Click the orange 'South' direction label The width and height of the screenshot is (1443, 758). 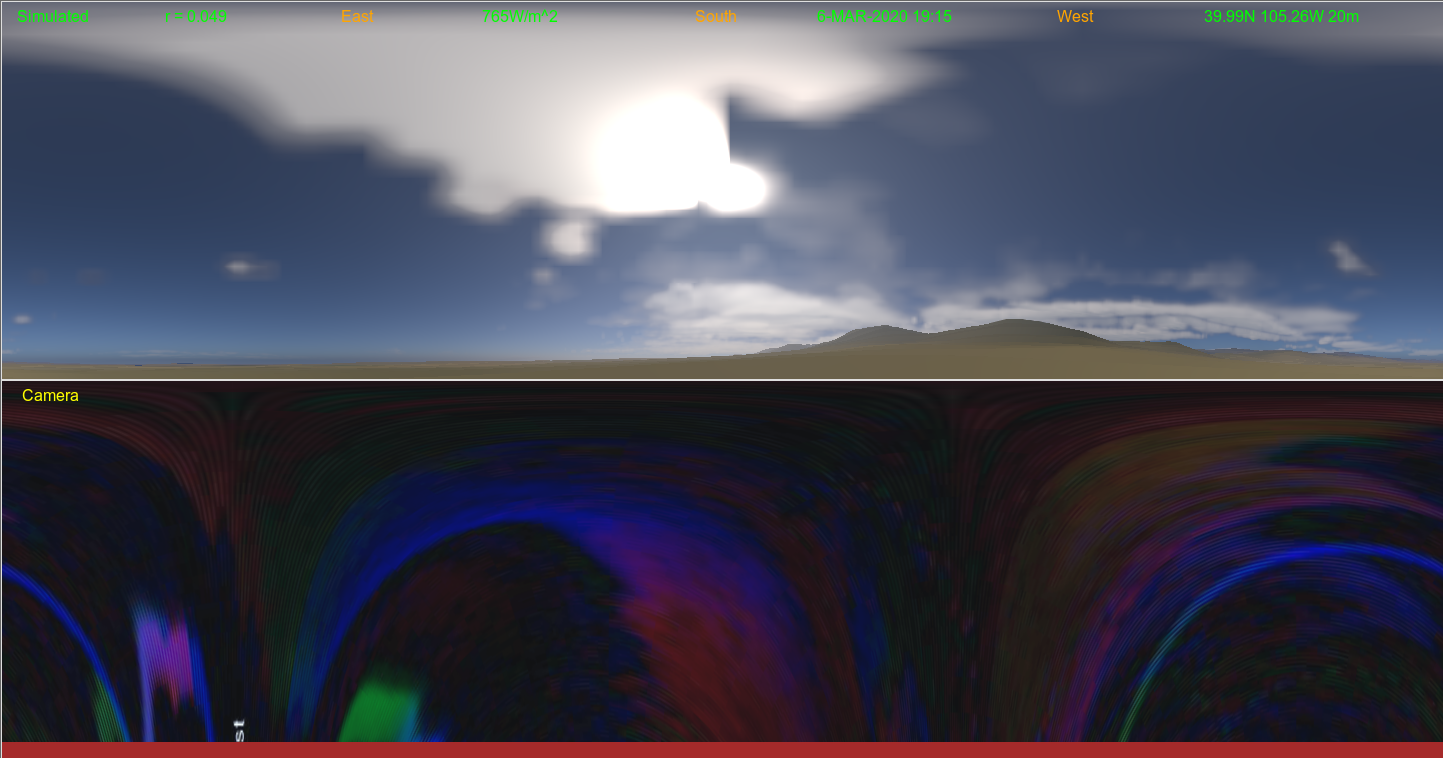click(715, 17)
